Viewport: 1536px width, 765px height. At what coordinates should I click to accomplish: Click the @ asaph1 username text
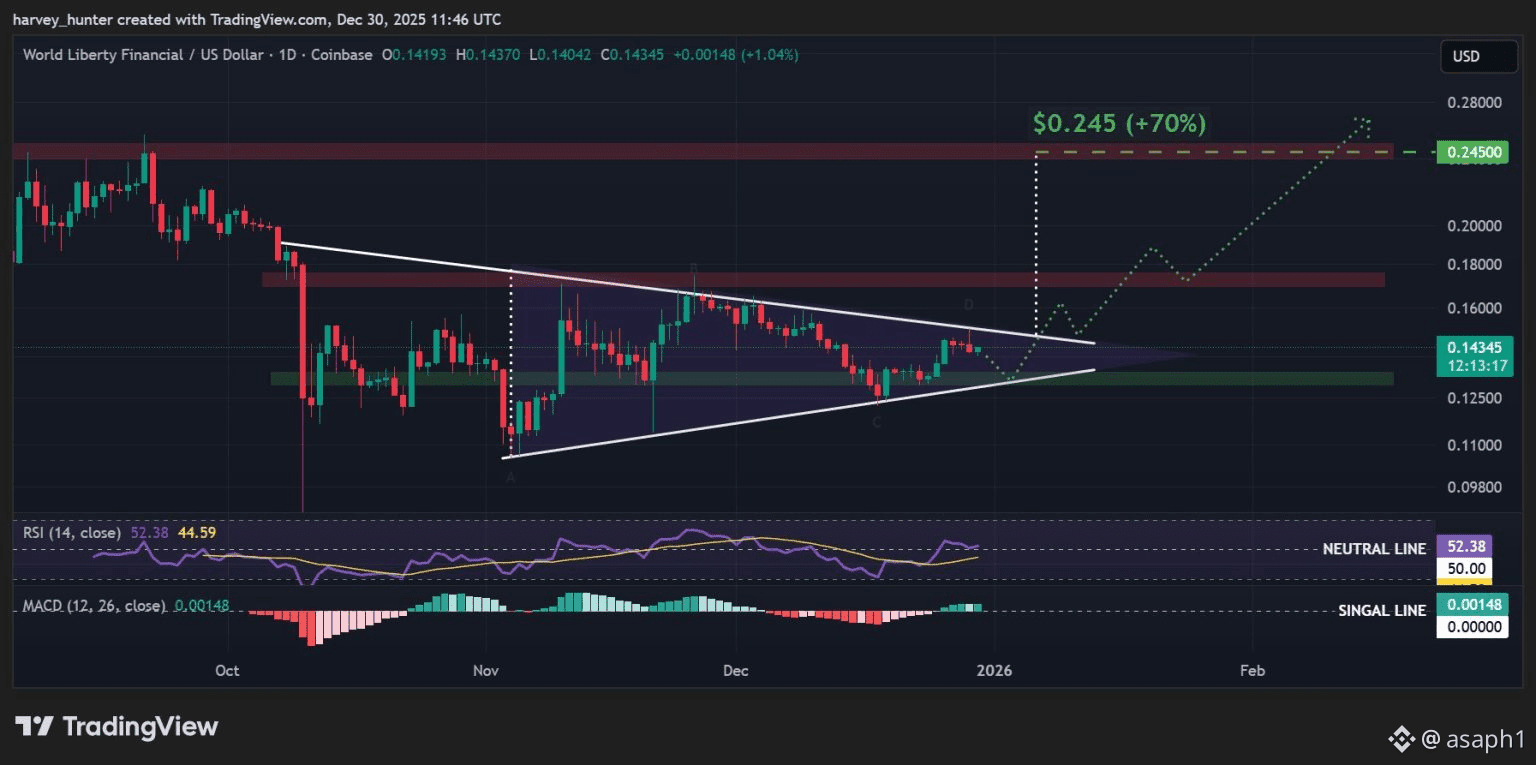[1472, 740]
